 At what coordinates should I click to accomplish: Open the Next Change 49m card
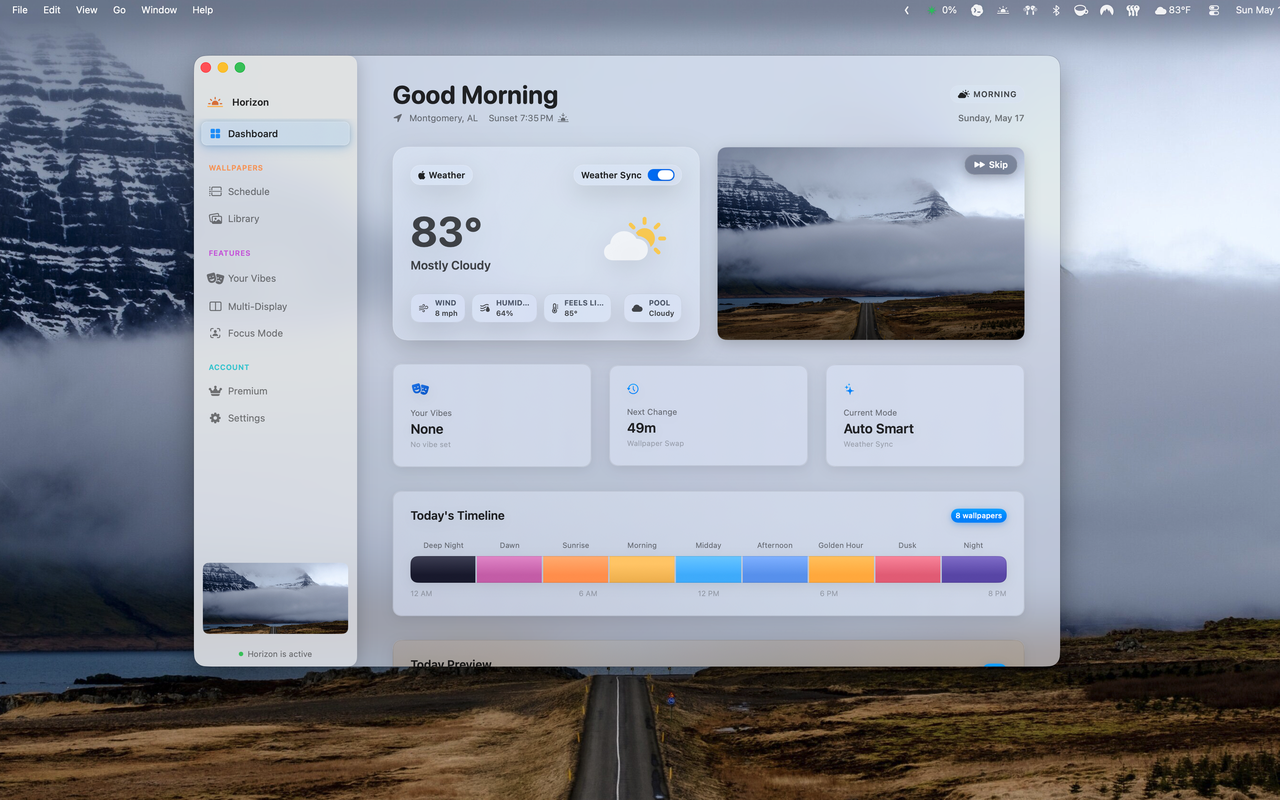tap(708, 415)
